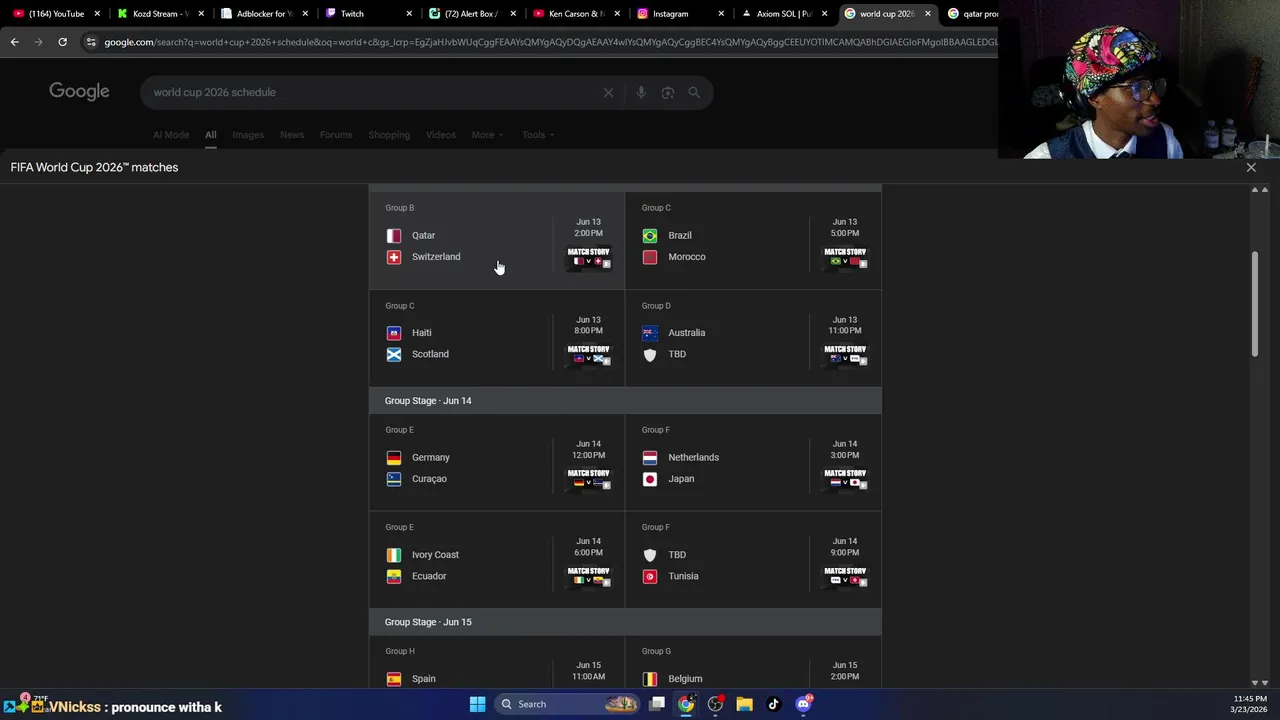Expand the More search options dropdown
Screen dimensions: 1280x720
[487, 135]
